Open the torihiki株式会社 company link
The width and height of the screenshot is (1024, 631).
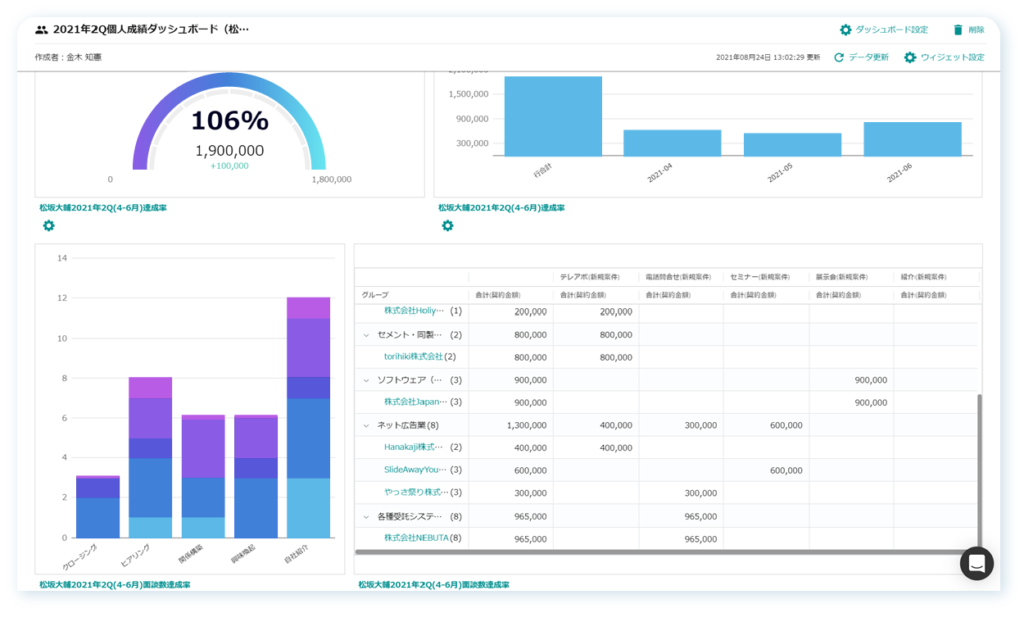(x=413, y=357)
